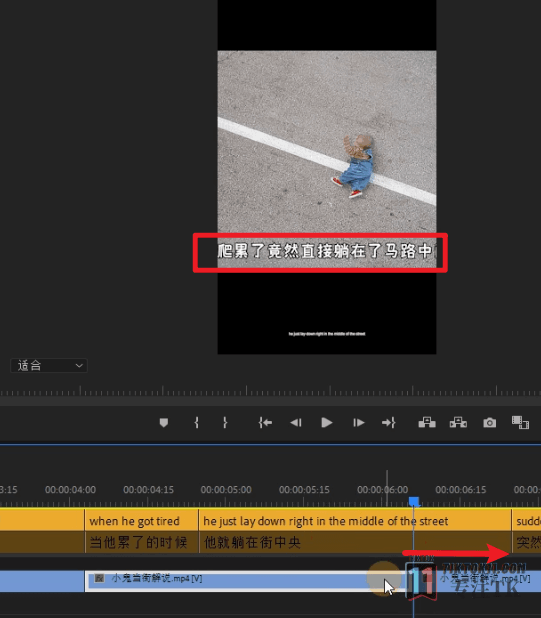The width and height of the screenshot is (541, 618).
Task: Select the 当他累了的时候 subtitle clip
Action: 141,543
